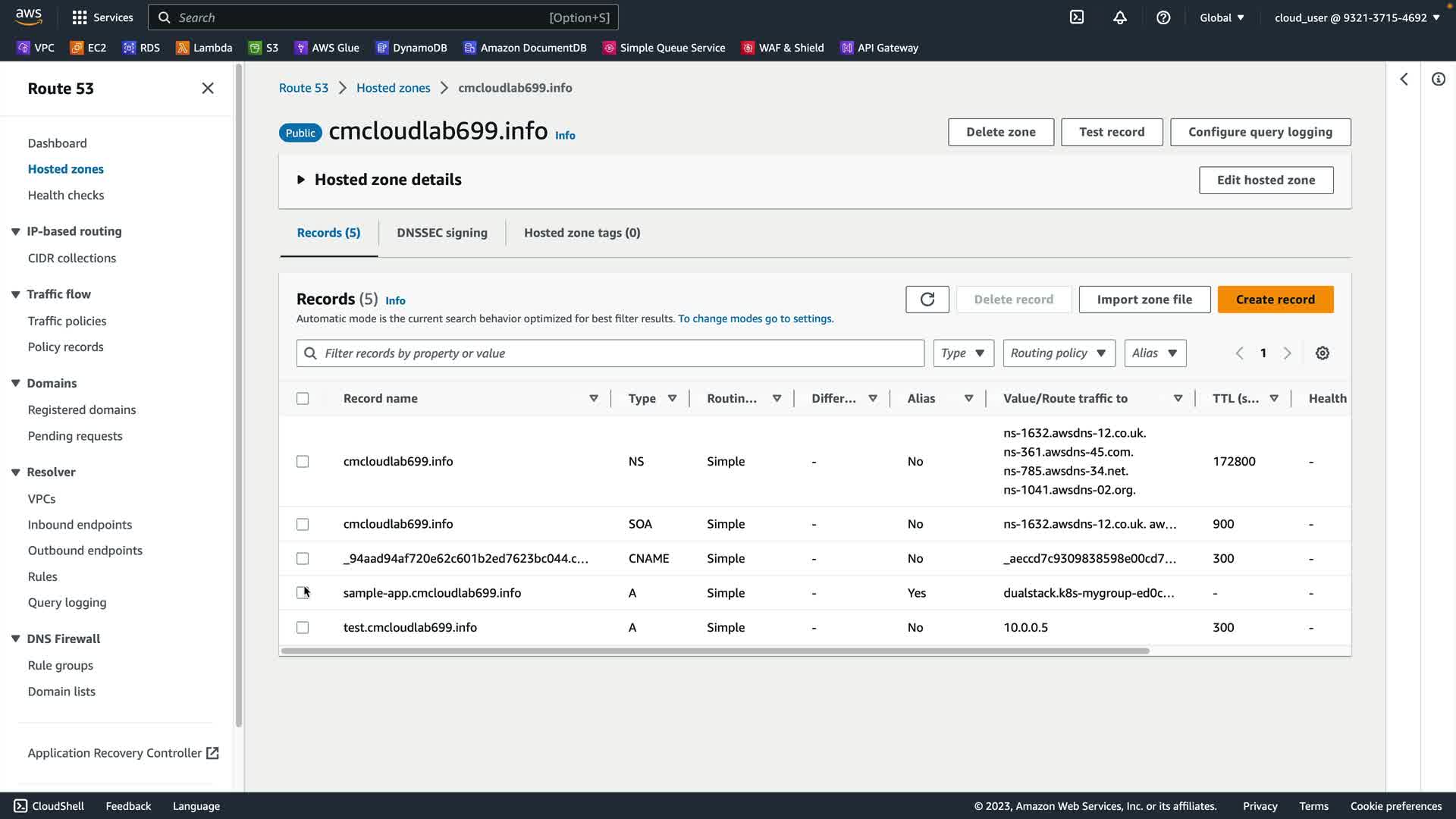Check the sample-app.cmcloudlab699.info record

pyautogui.click(x=303, y=593)
